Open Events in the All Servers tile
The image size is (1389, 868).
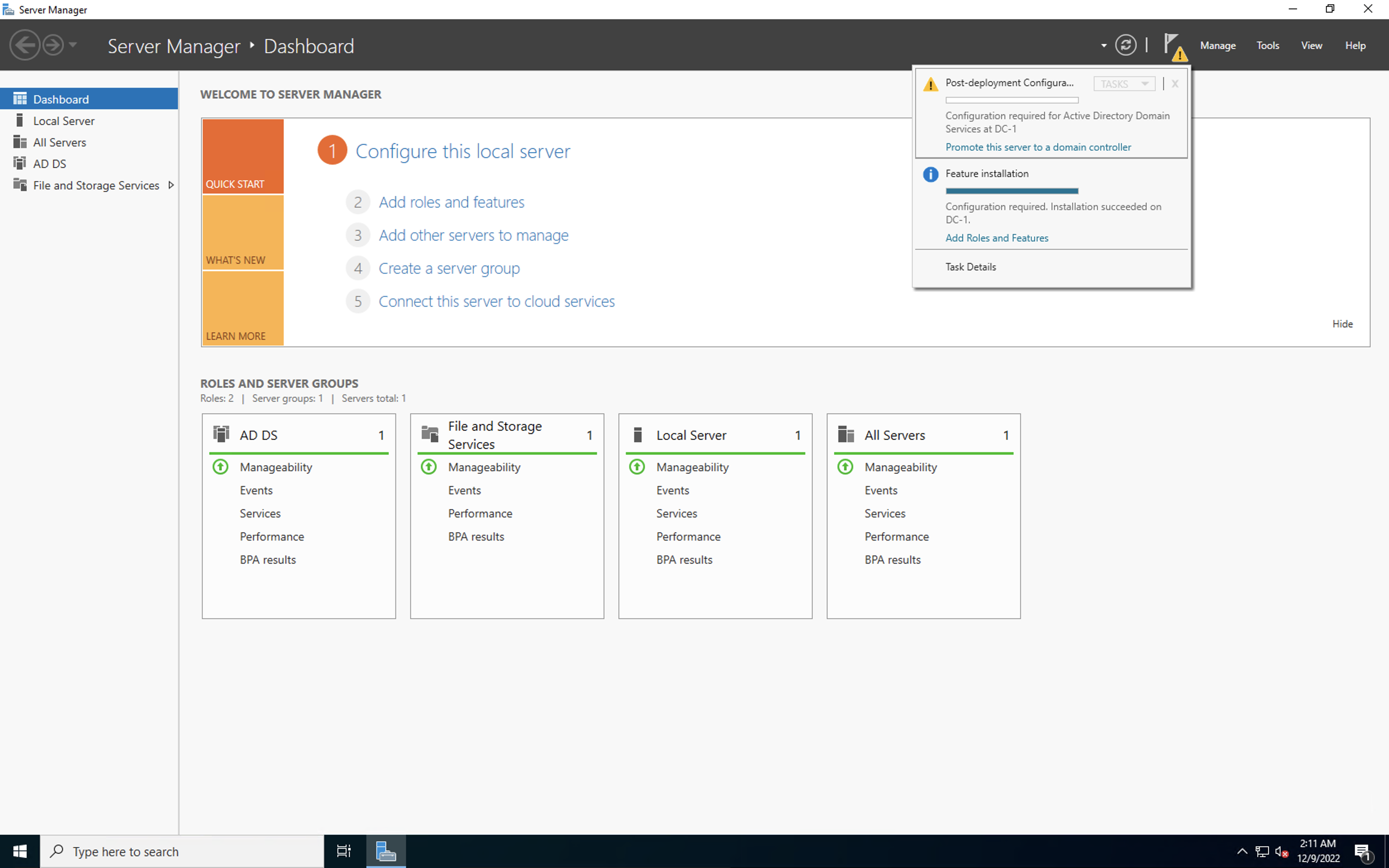pos(881,490)
